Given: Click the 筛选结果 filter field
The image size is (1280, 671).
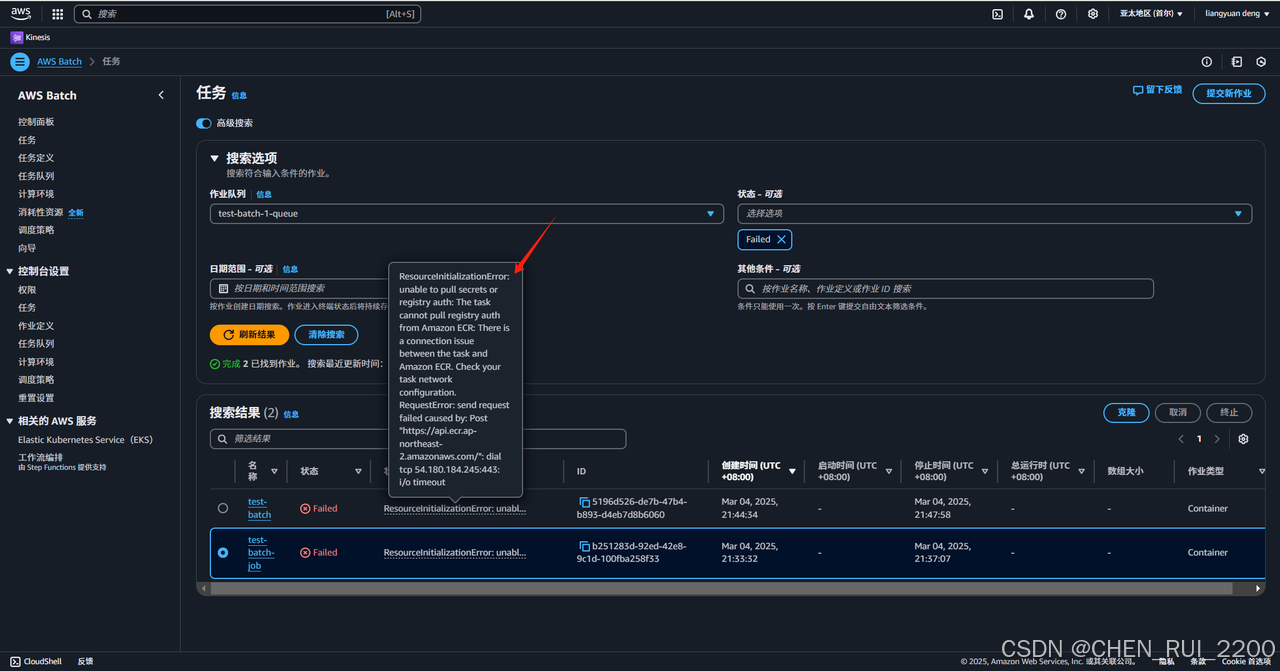Looking at the screenshot, I should click(x=418, y=439).
